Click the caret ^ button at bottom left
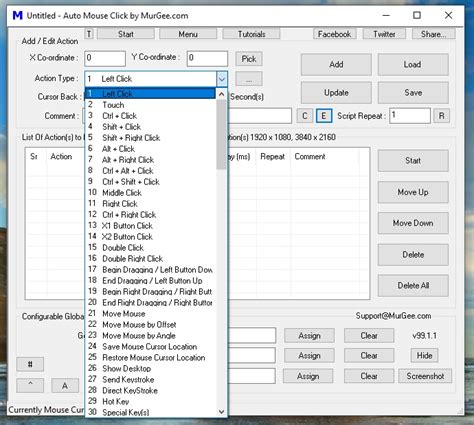 pos(30,385)
